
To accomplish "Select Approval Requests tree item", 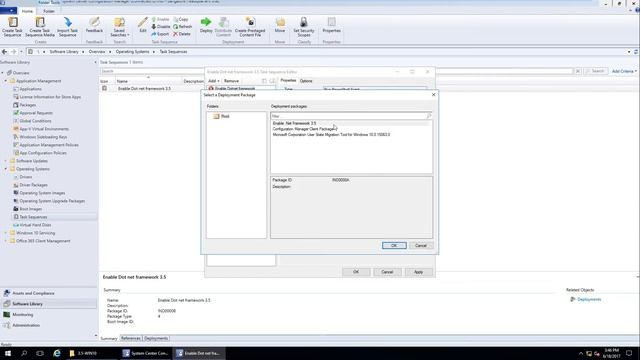I will pos(36,113).
